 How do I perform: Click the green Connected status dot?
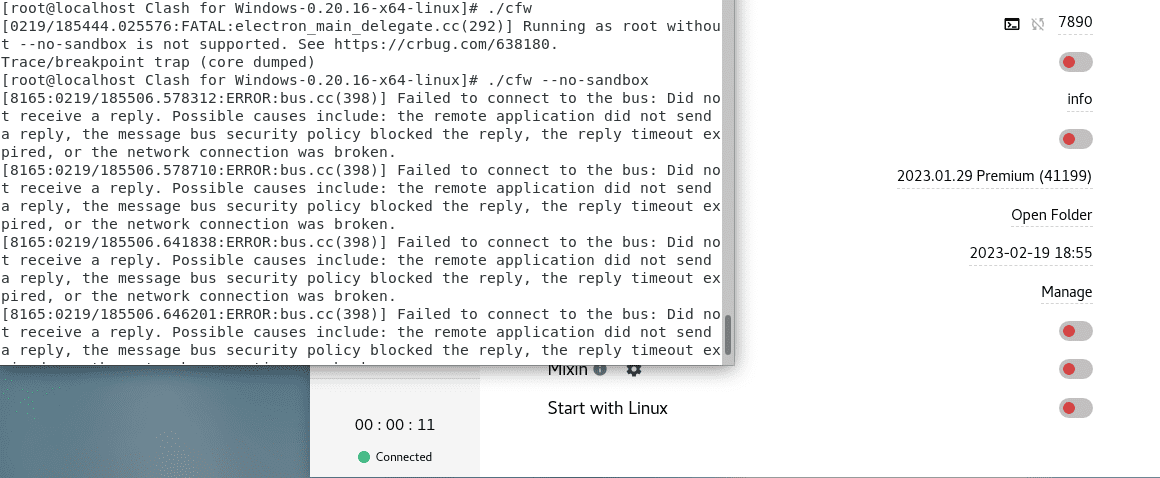[364, 457]
